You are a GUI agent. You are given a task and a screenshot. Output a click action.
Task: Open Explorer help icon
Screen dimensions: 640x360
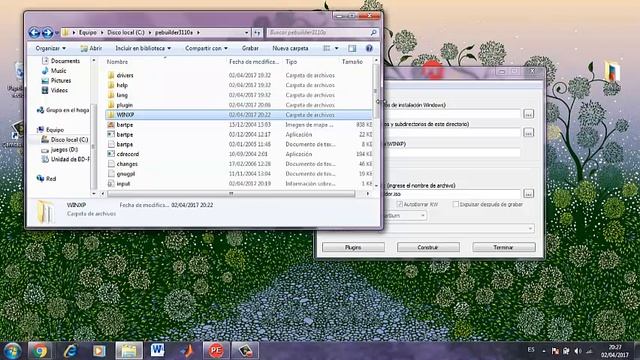369,48
